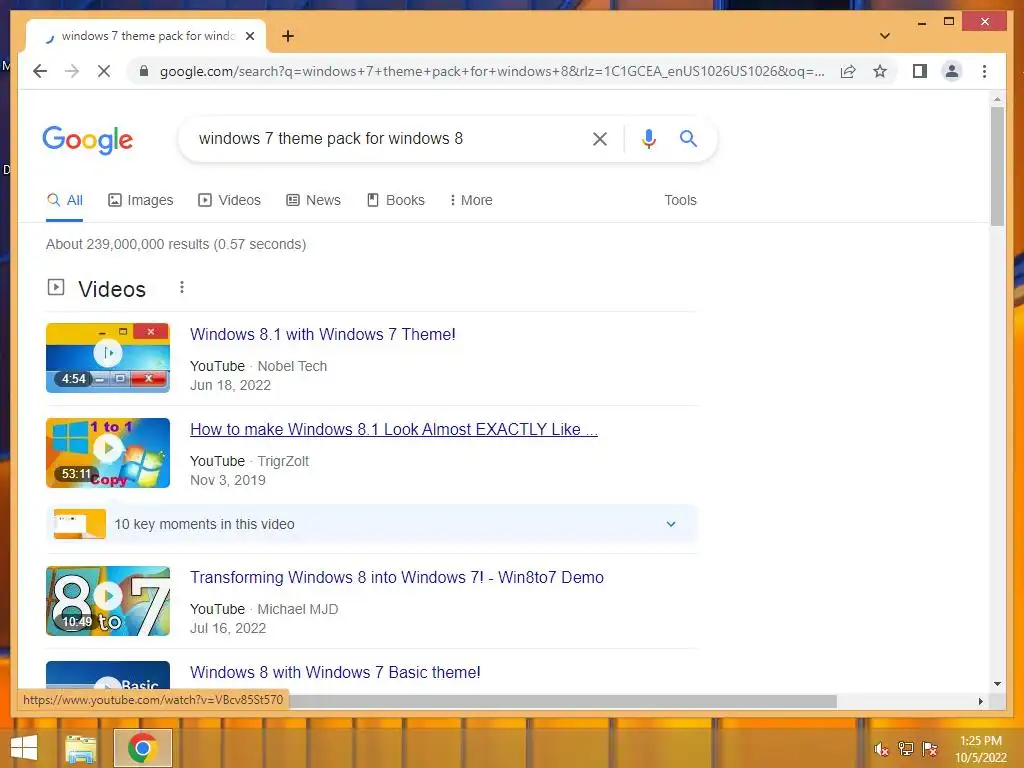Open 'Transforming Windows 8 into Windows 7!' link
The image size is (1024, 768).
coord(396,577)
